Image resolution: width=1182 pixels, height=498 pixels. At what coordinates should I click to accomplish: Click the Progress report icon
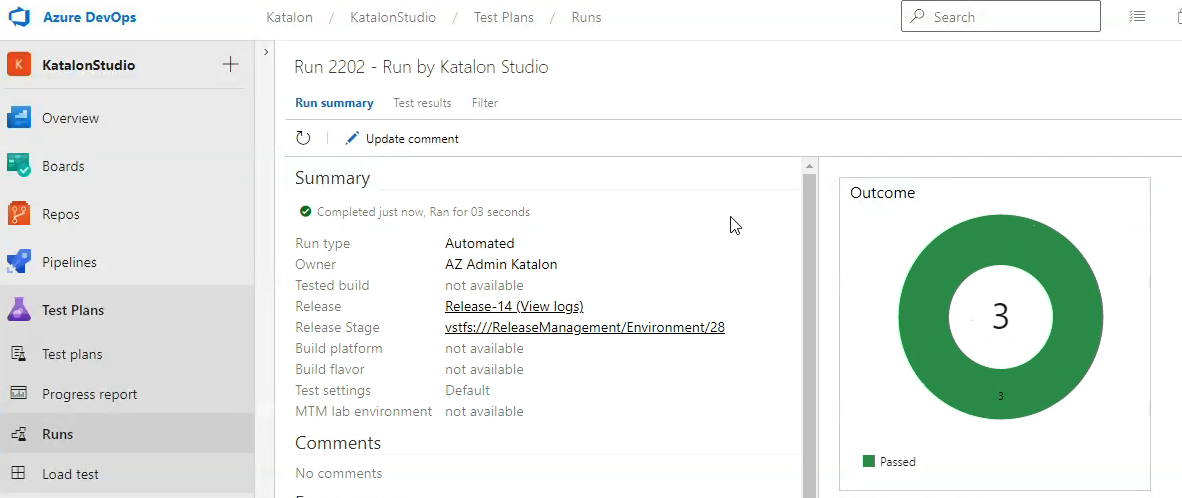[19, 394]
